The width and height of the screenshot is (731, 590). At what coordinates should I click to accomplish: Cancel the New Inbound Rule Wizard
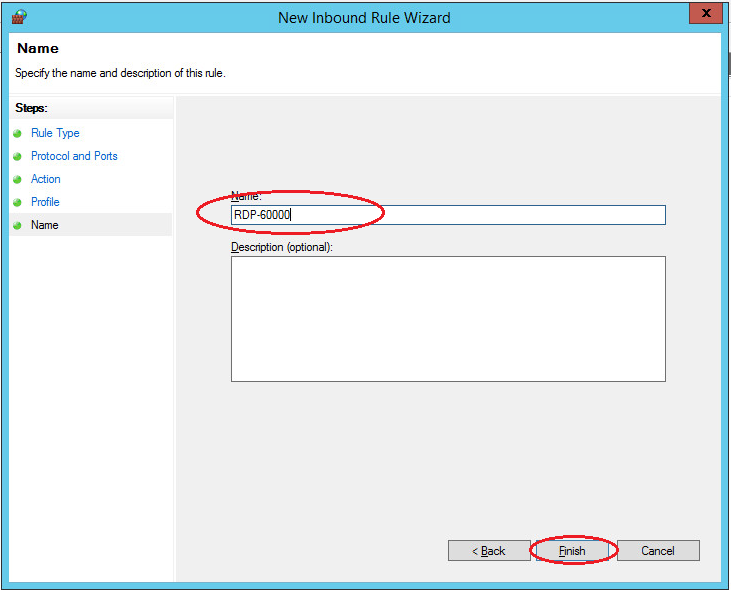pos(658,551)
